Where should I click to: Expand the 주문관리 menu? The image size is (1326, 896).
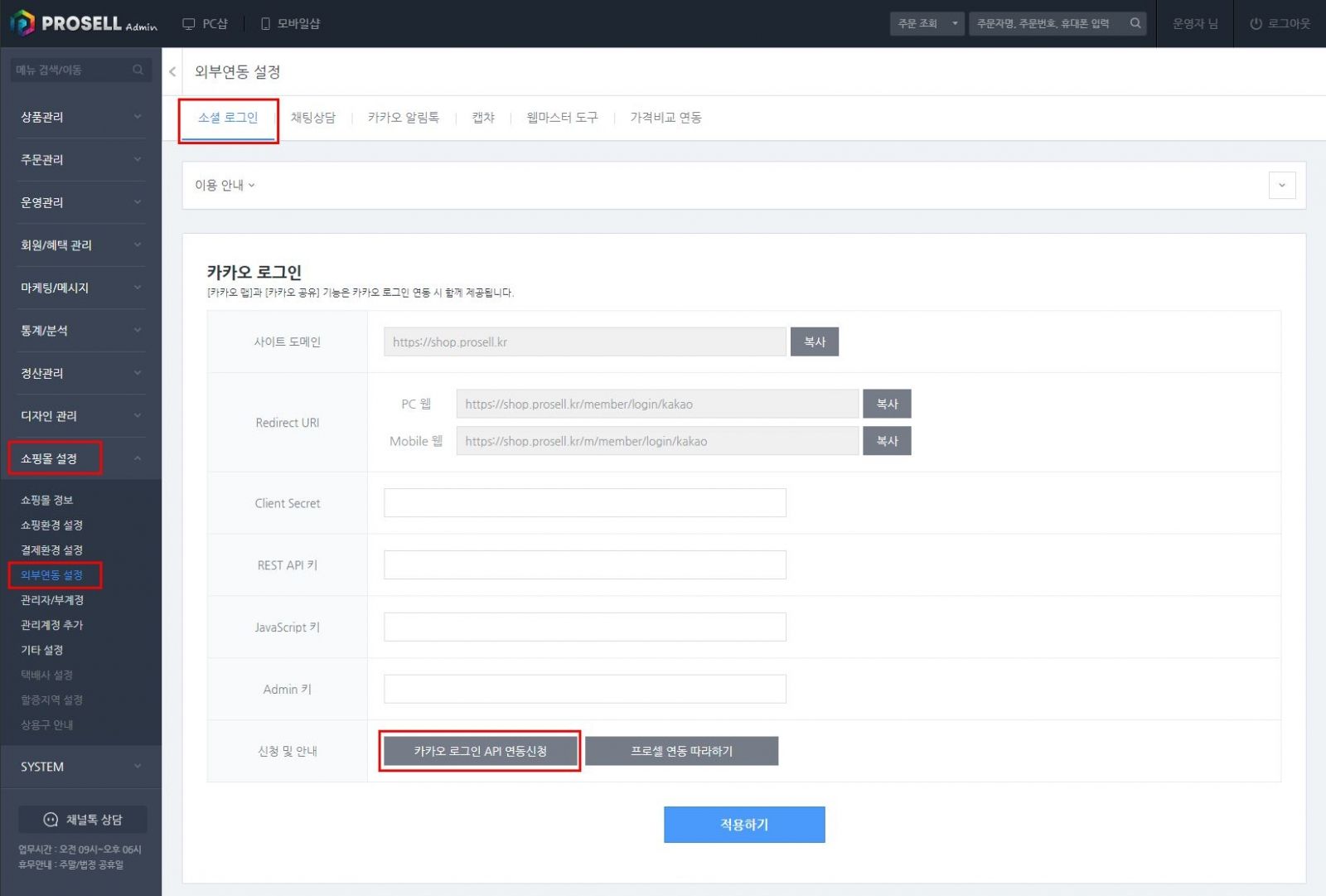(x=80, y=159)
